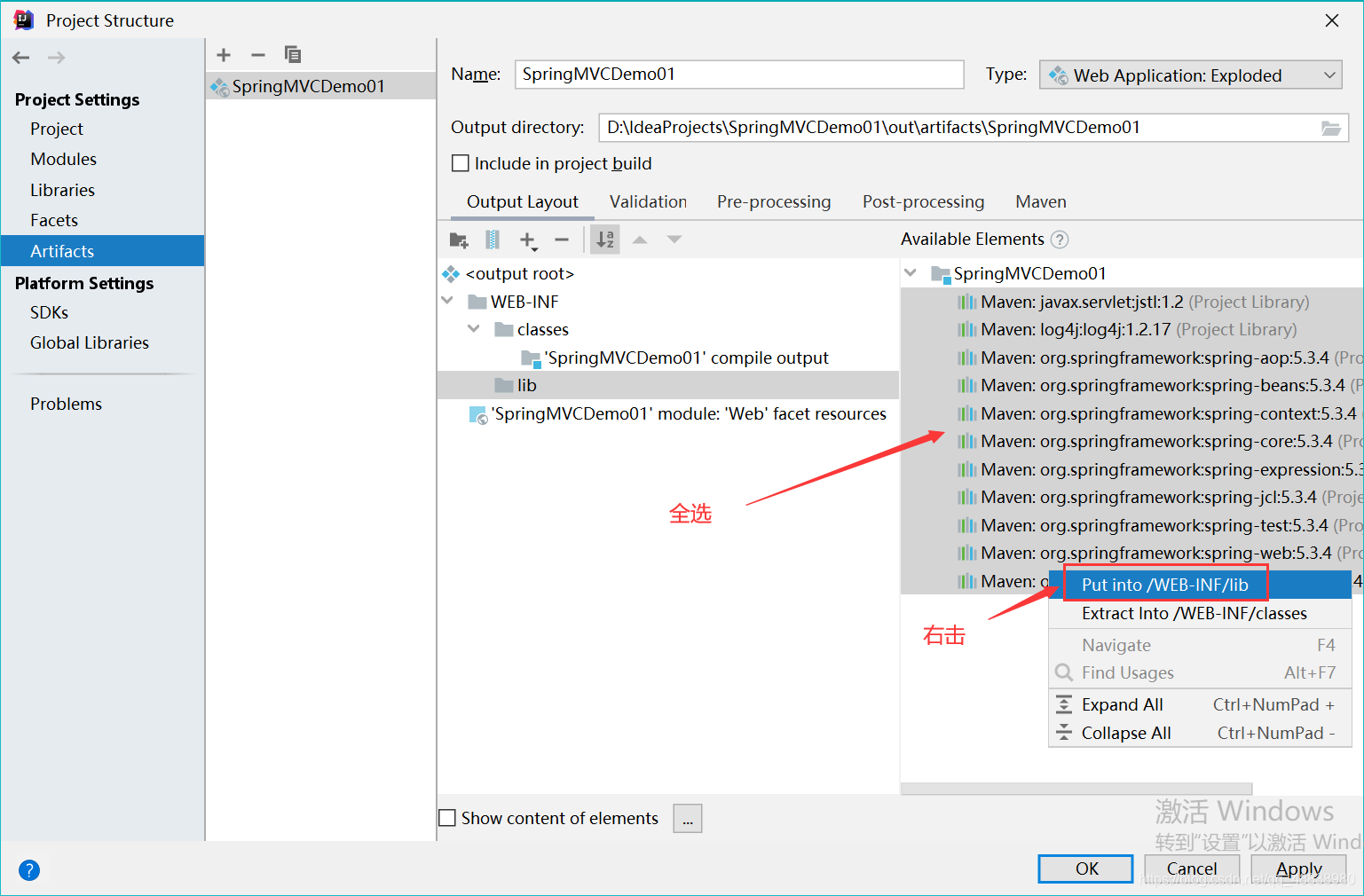Screen dimensions: 1364x896
Task: Create directory in output layout
Action: point(459,240)
